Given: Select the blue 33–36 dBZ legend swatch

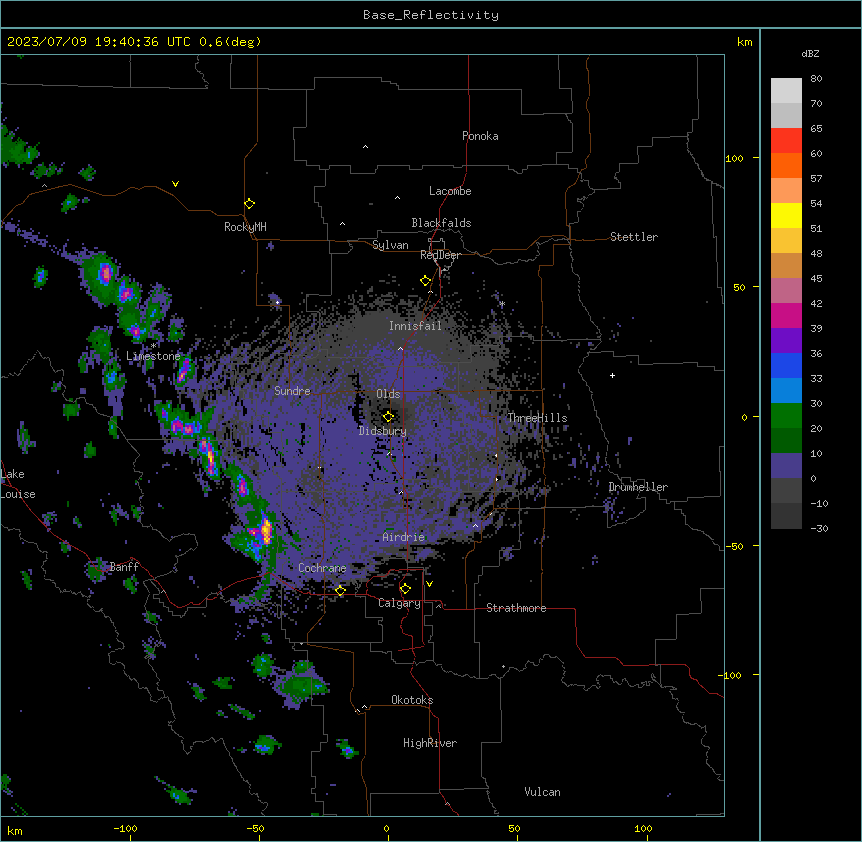Looking at the screenshot, I should click(x=786, y=365).
